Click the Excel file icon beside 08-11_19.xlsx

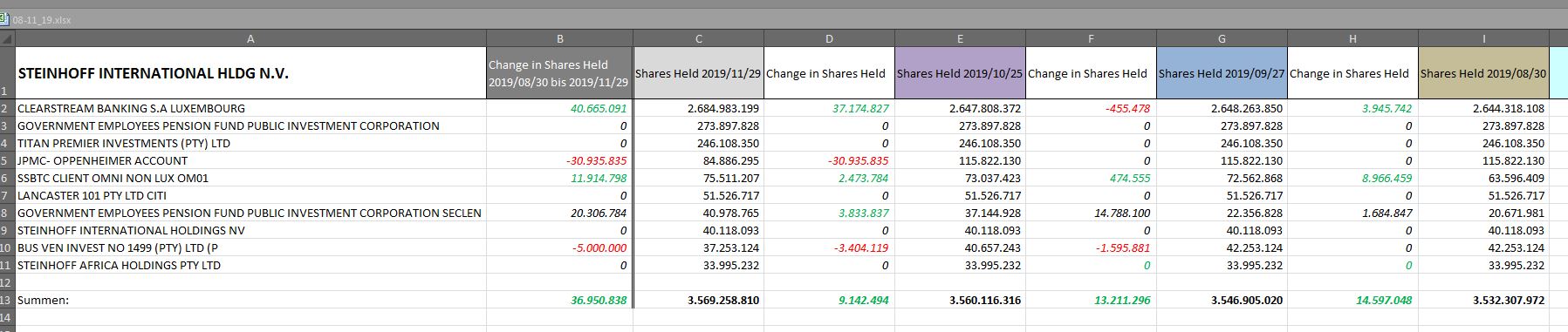[x=5, y=20]
